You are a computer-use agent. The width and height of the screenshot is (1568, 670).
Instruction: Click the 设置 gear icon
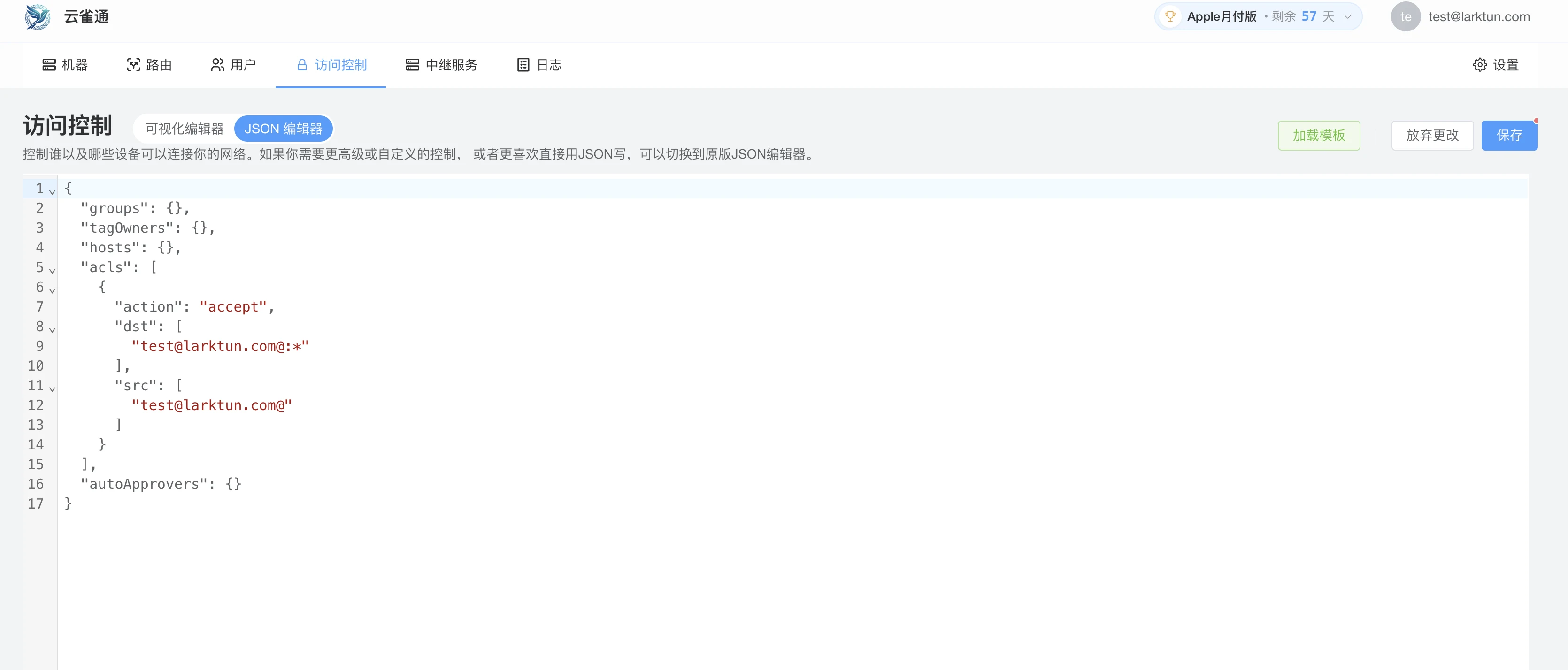tap(1480, 65)
